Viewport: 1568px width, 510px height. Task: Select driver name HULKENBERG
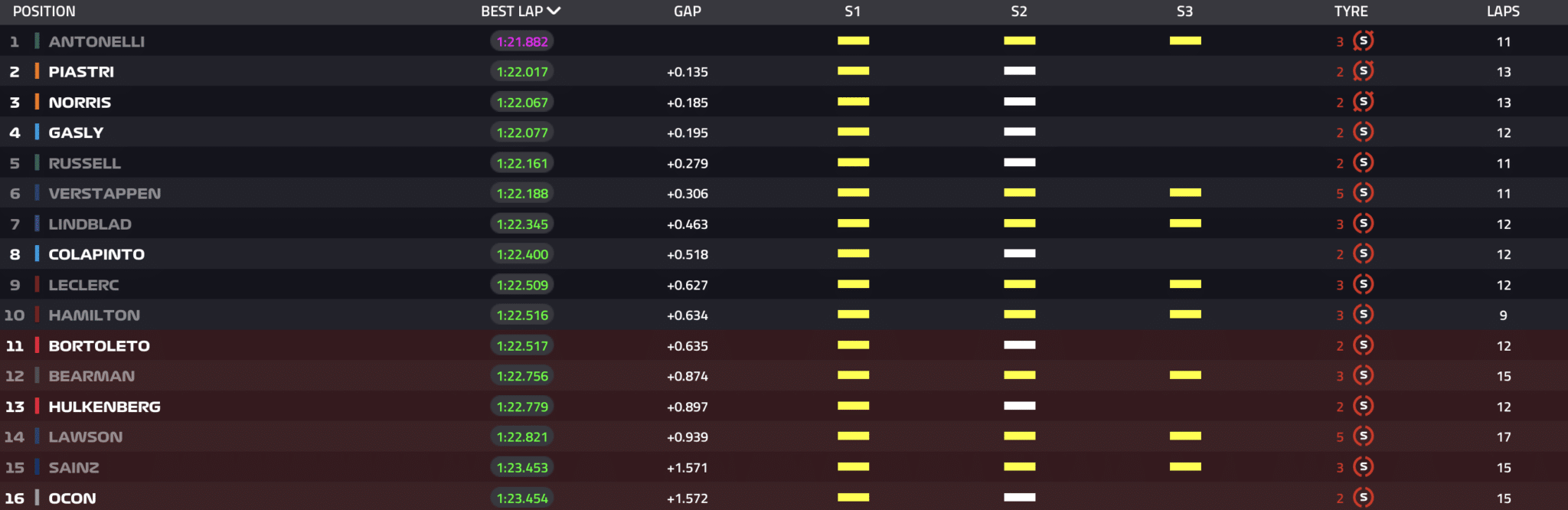(105, 407)
